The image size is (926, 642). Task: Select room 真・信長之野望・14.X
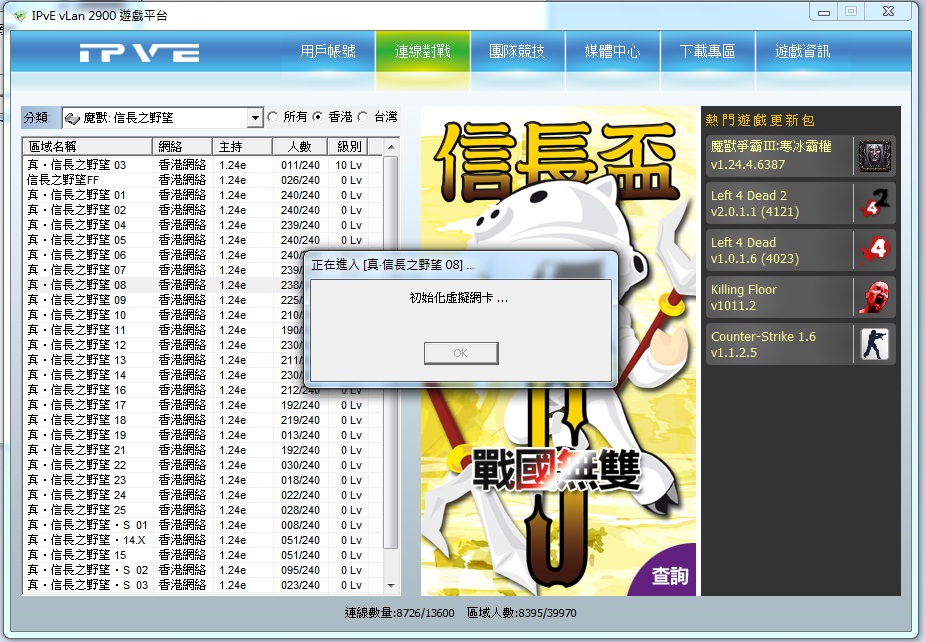pyautogui.click(x=203, y=540)
